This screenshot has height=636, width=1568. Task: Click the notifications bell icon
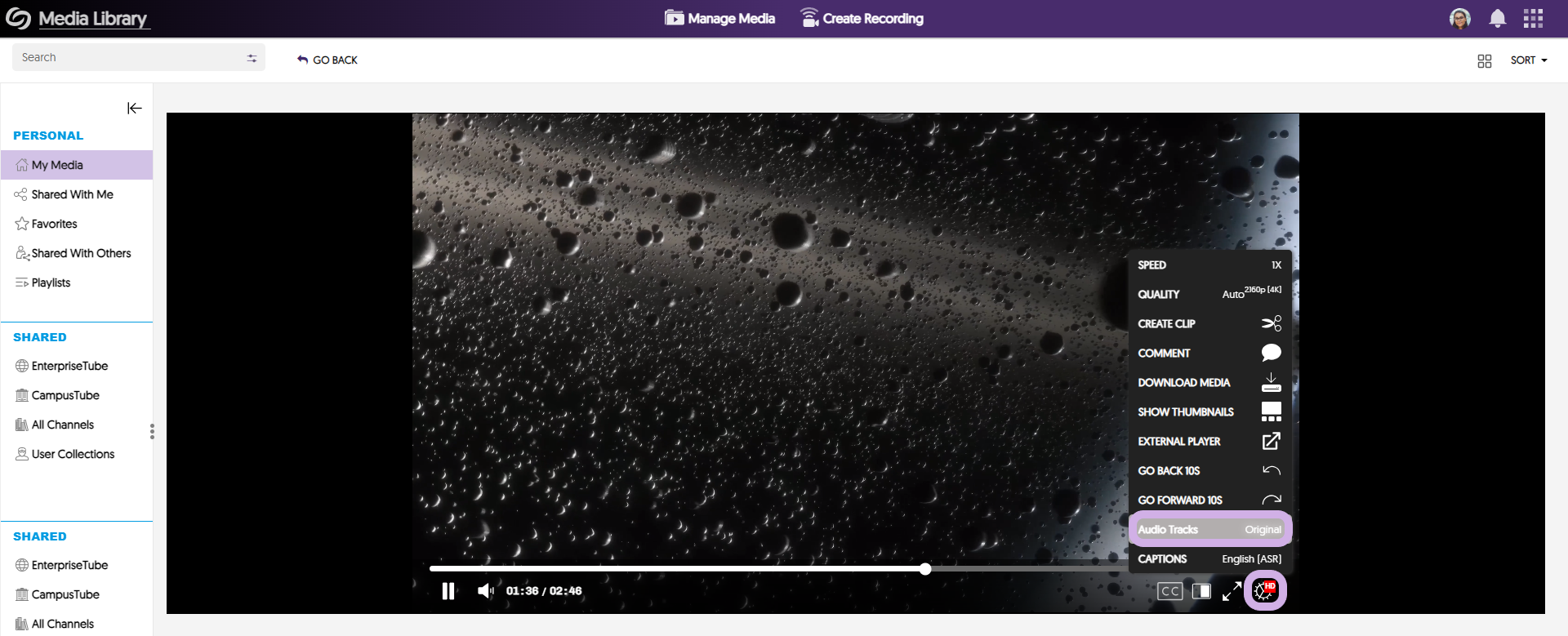pyautogui.click(x=1497, y=19)
